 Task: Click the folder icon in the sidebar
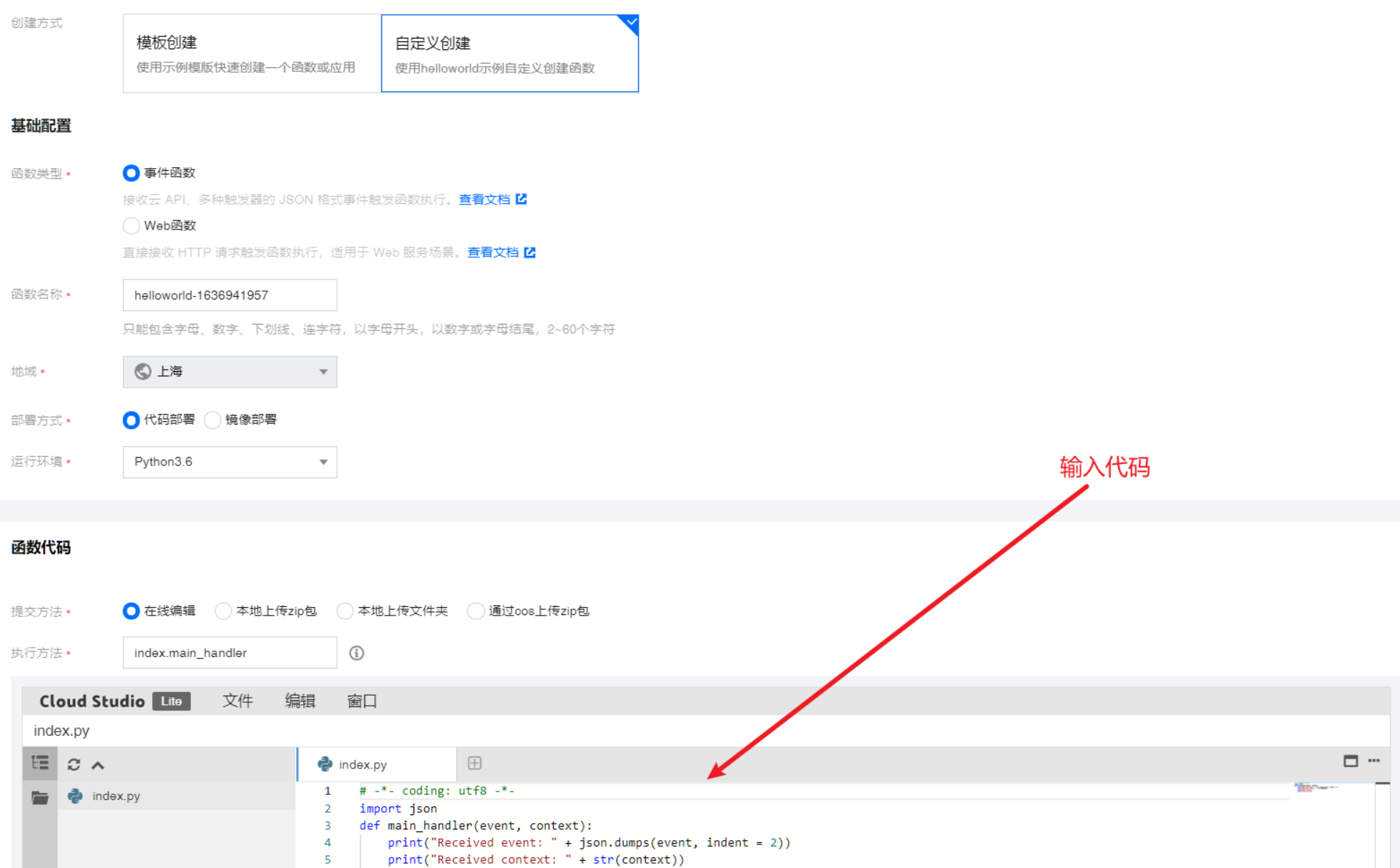pos(40,797)
